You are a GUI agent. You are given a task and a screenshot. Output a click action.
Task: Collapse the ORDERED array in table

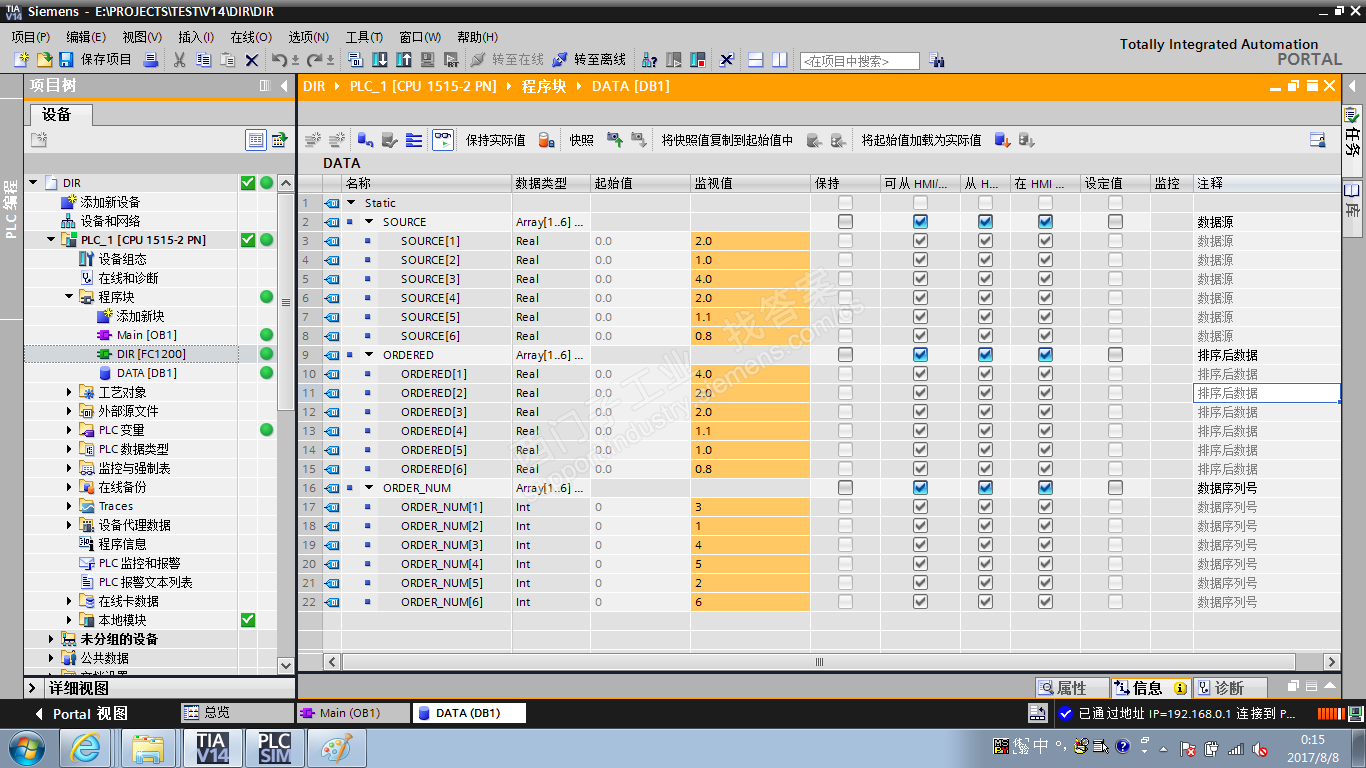click(369, 355)
